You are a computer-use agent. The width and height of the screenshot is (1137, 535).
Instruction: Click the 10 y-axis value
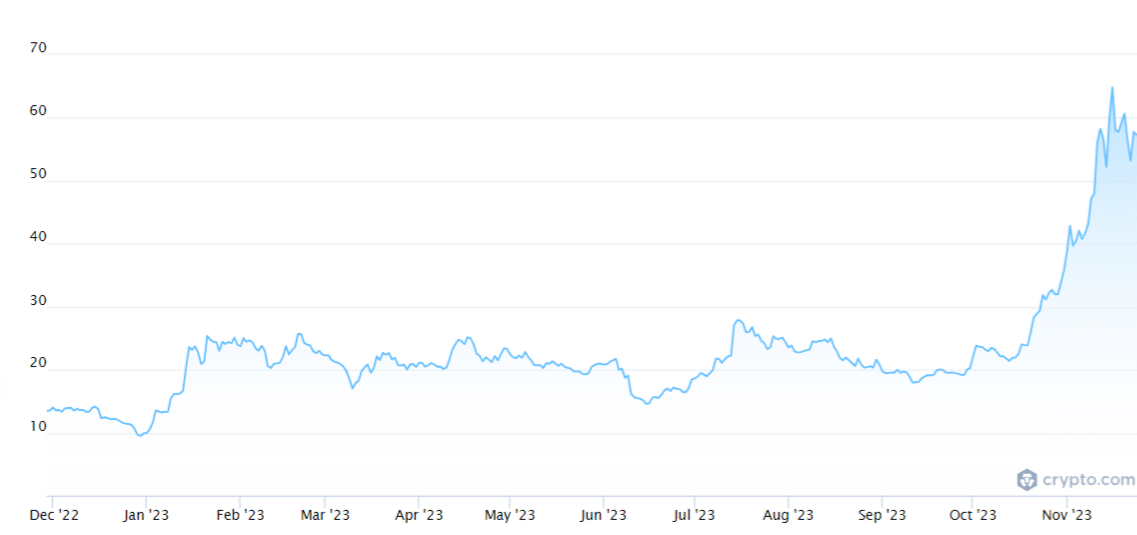[38, 426]
